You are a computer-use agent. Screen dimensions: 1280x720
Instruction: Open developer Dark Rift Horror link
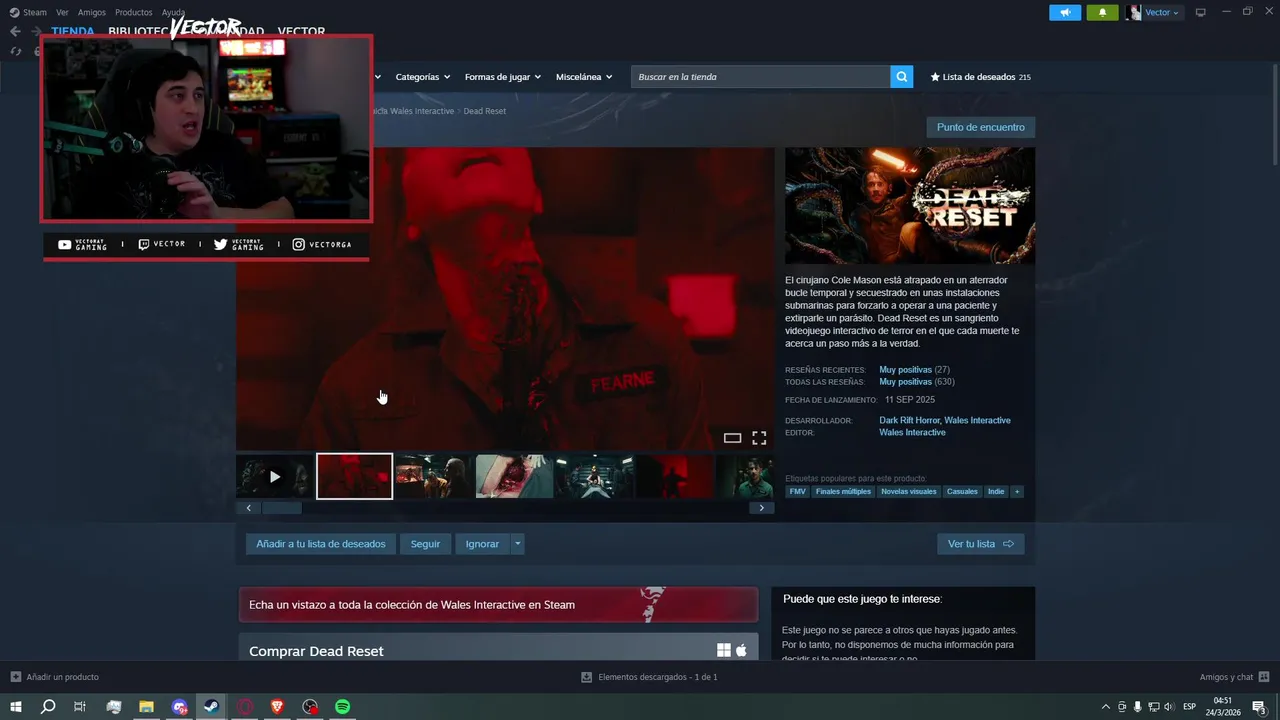[909, 421]
